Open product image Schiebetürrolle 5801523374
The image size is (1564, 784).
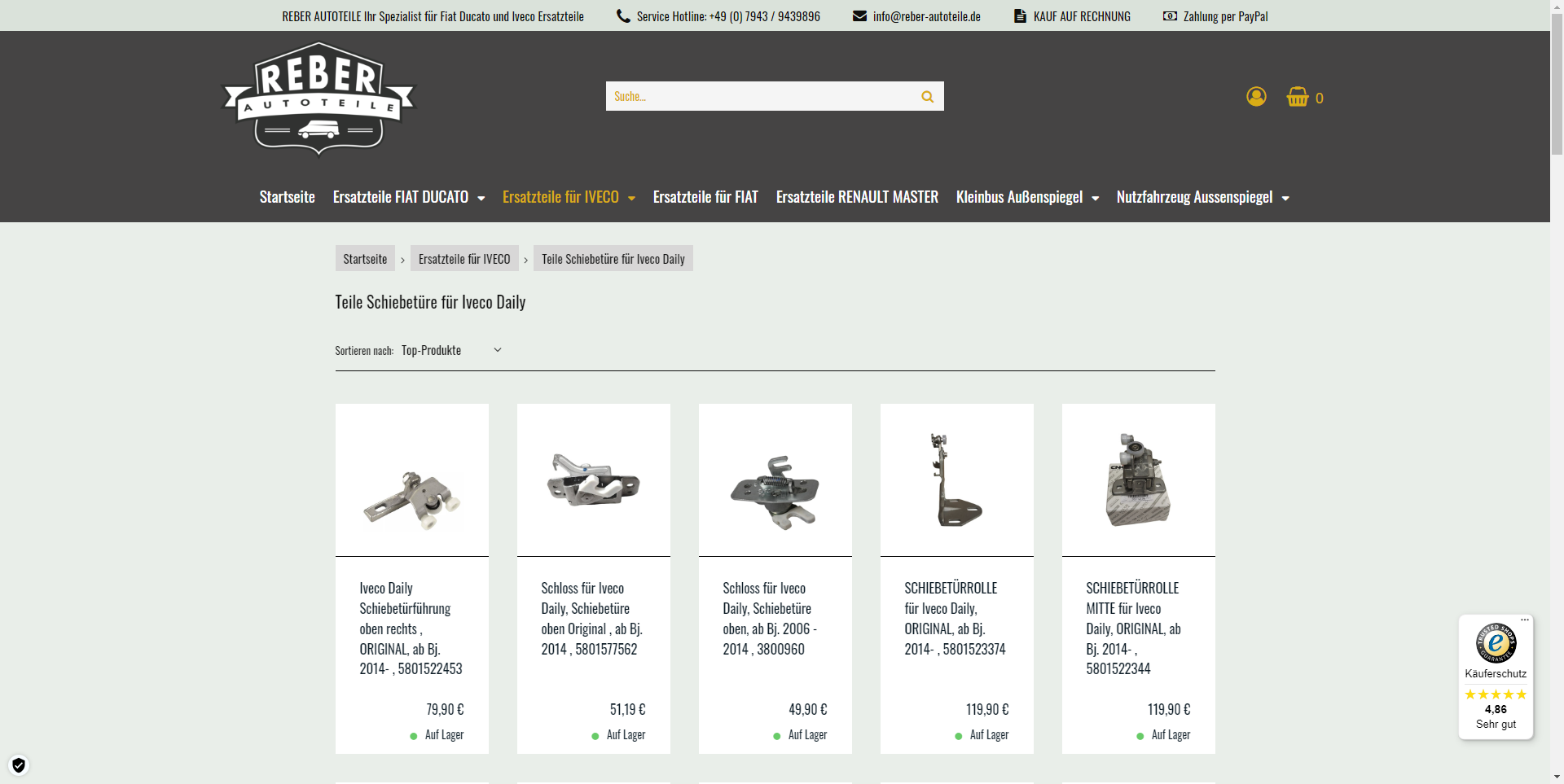[957, 480]
